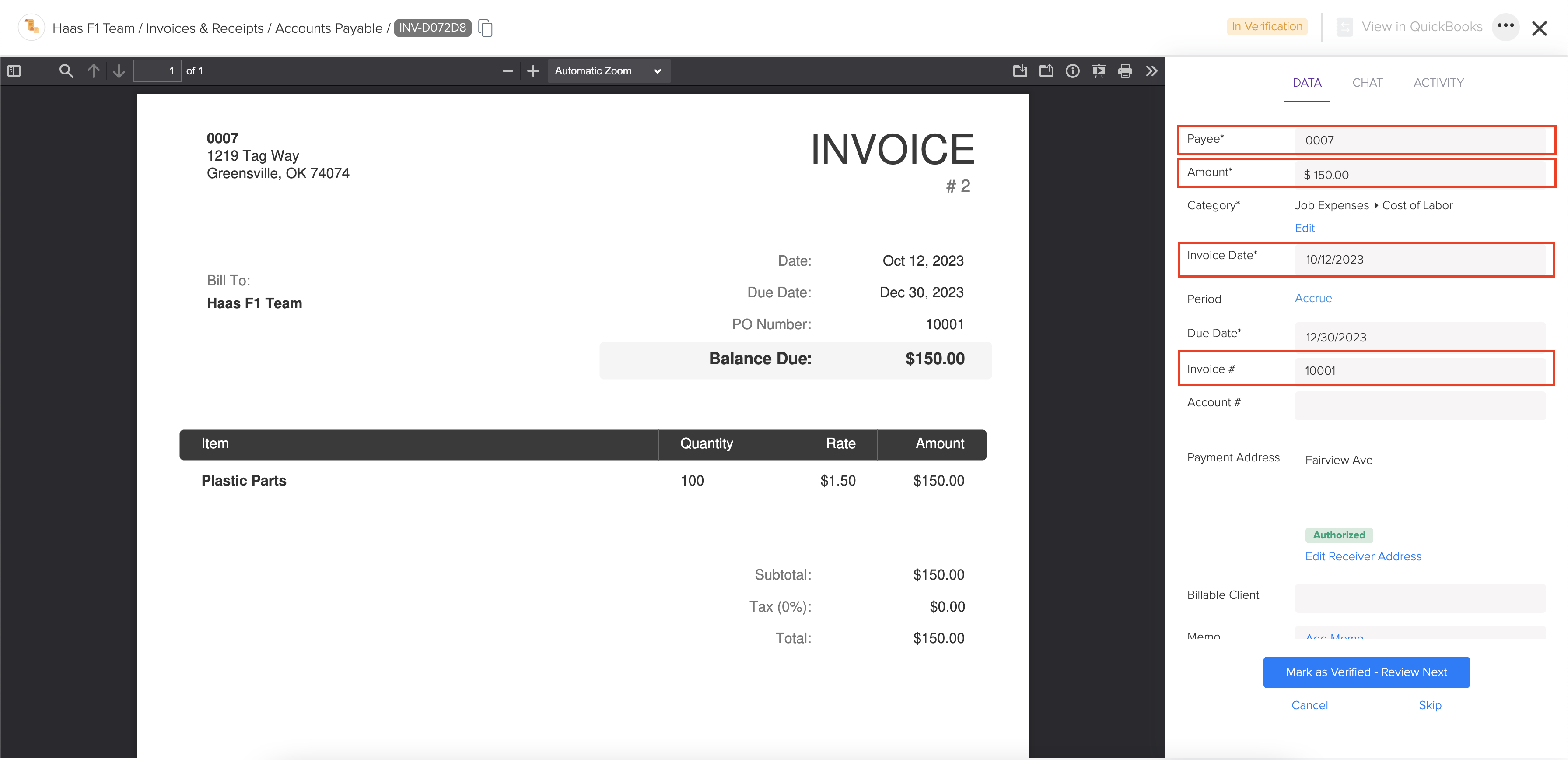Go to the next page
The image size is (1568, 760).
coord(118,70)
